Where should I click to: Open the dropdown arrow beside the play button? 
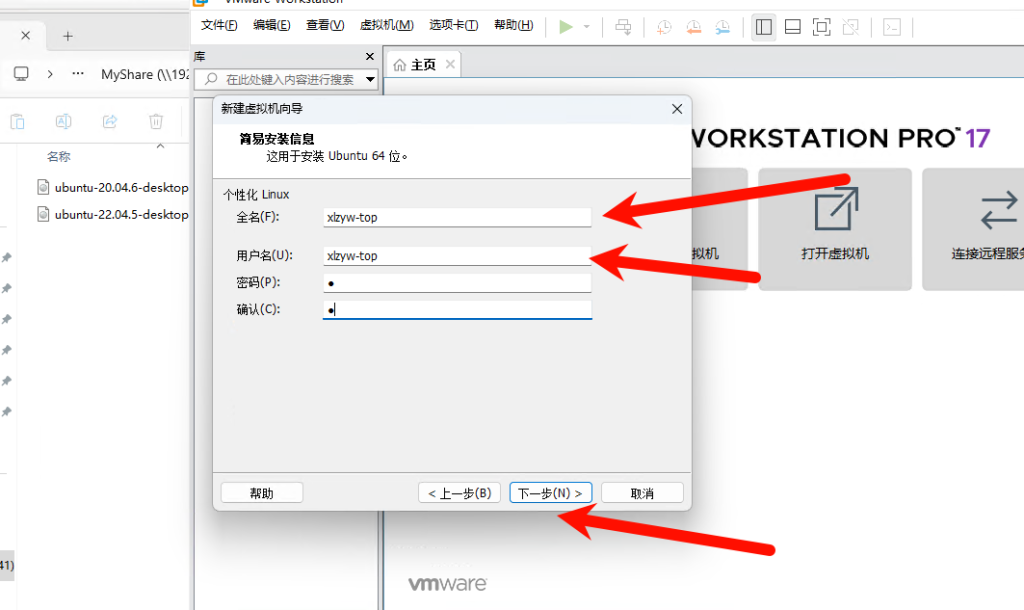point(586,27)
